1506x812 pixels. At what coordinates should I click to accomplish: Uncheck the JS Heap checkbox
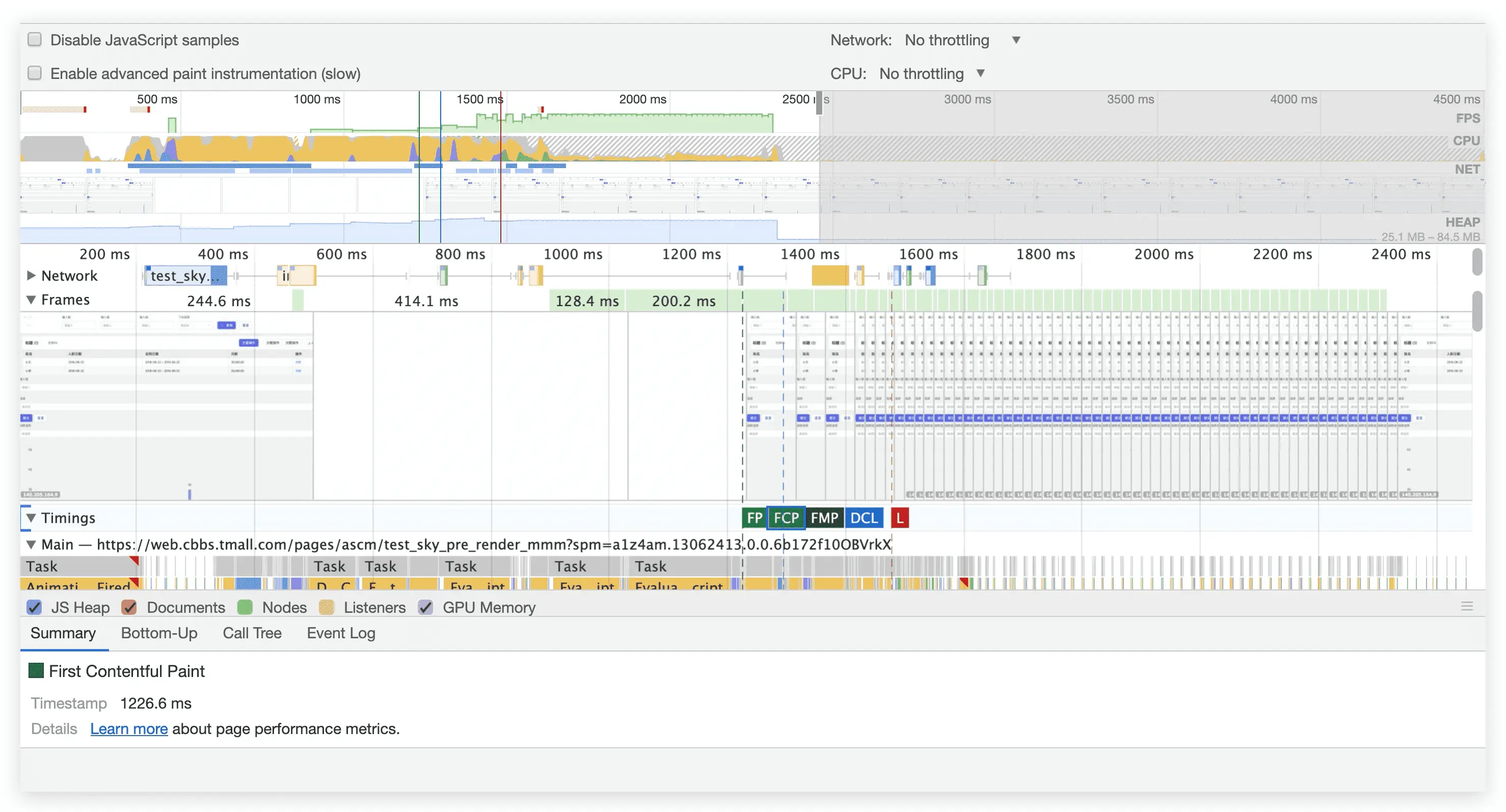34,607
